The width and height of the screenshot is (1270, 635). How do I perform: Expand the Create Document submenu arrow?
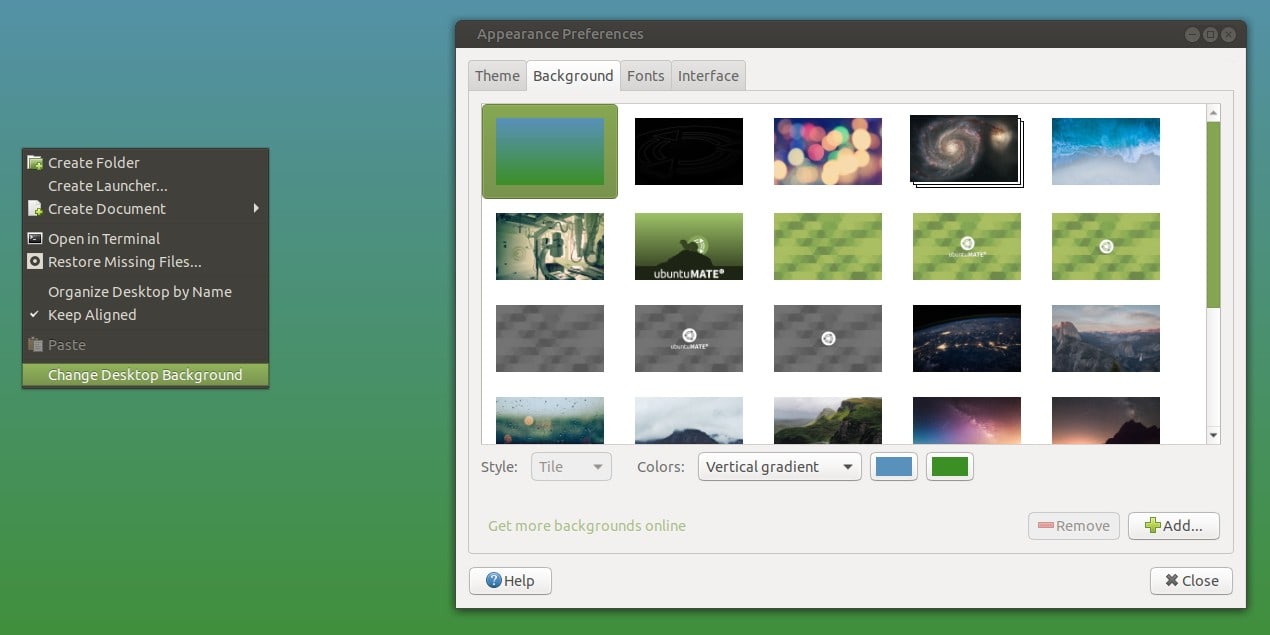pyautogui.click(x=256, y=208)
